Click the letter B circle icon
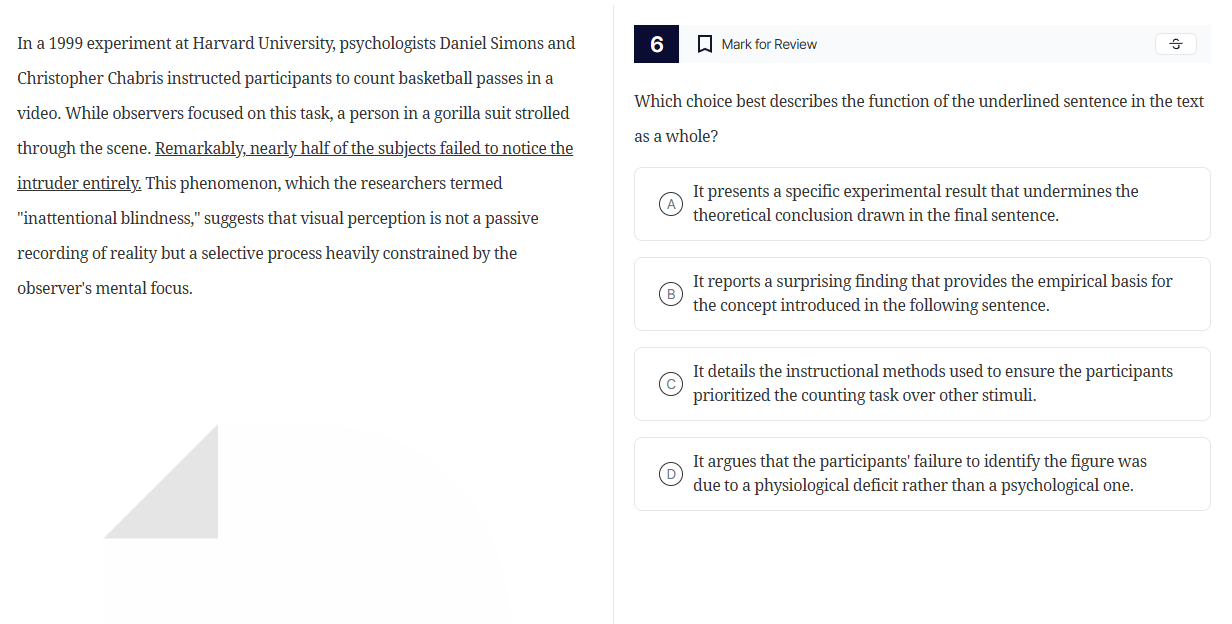The image size is (1232, 624). [x=673, y=294]
